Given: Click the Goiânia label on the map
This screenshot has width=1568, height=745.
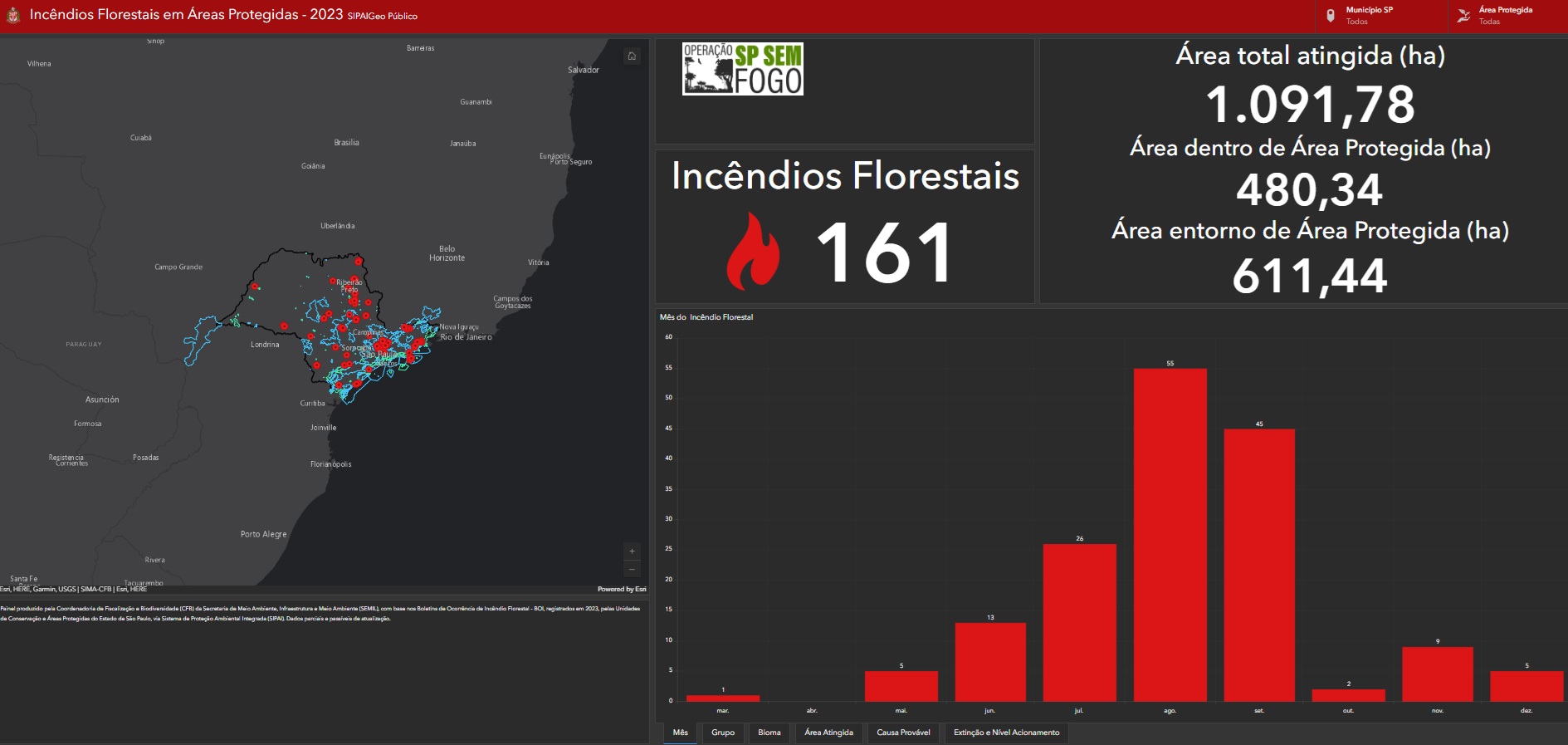Looking at the screenshot, I should [313, 166].
